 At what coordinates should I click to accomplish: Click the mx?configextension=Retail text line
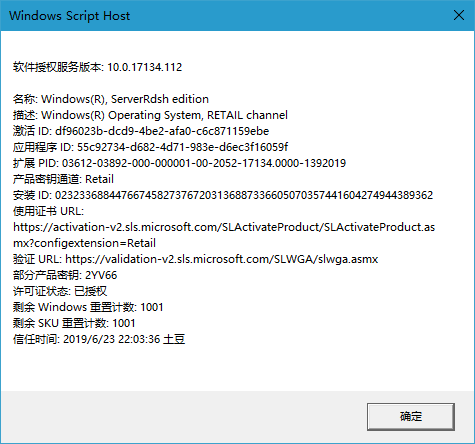click(x=84, y=243)
